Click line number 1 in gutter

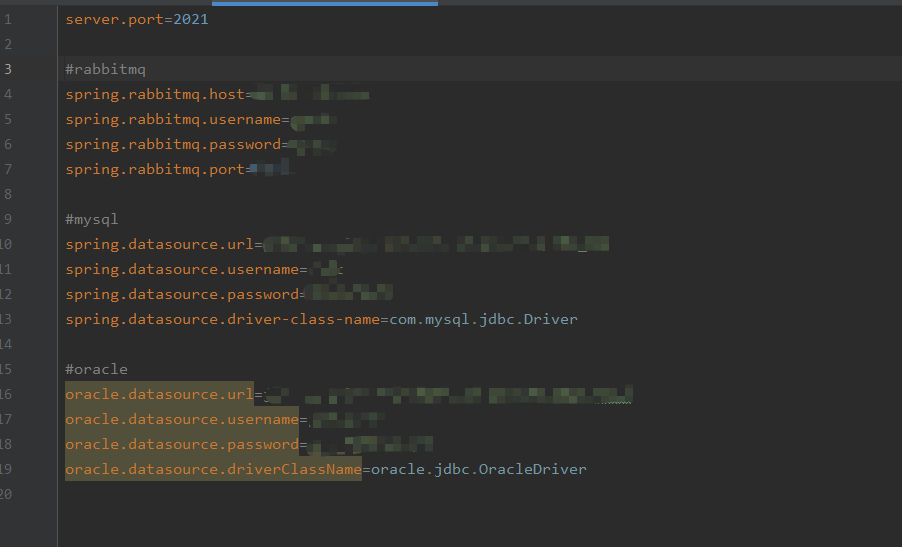pyautogui.click(x=8, y=20)
